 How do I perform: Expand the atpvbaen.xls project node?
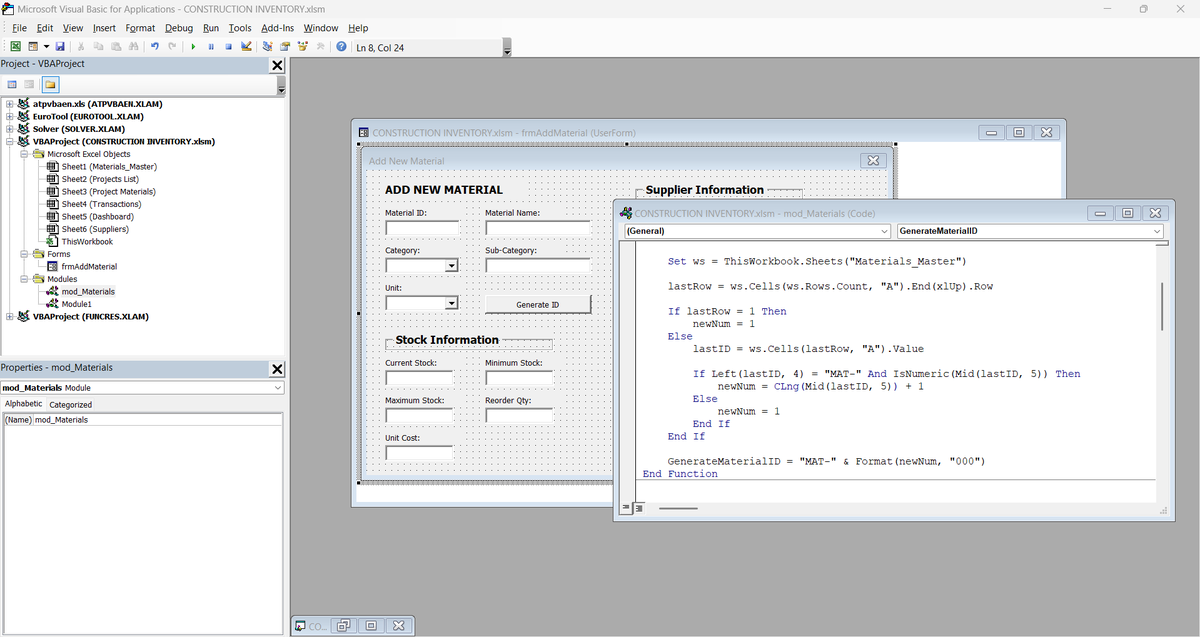click(10, 104)
